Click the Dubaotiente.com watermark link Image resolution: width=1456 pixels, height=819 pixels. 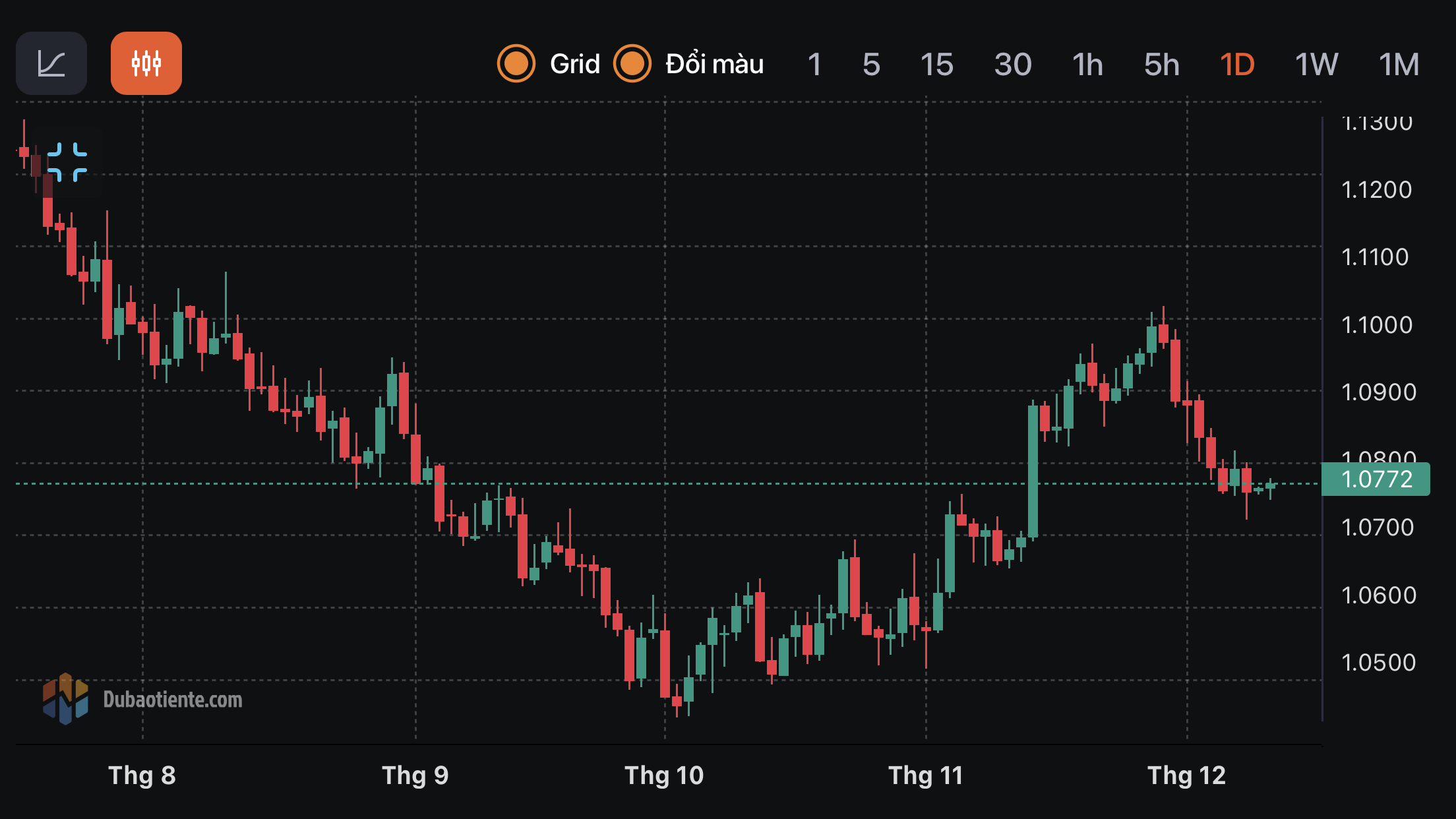[173, 700]
